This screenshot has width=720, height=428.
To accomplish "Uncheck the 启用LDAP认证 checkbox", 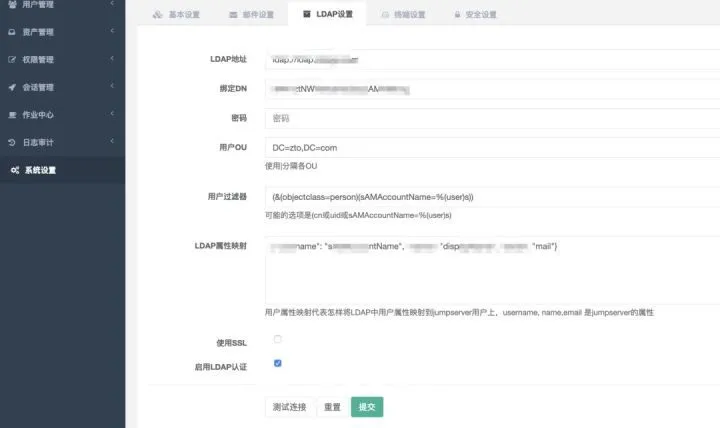I will [x=277, y=363].
